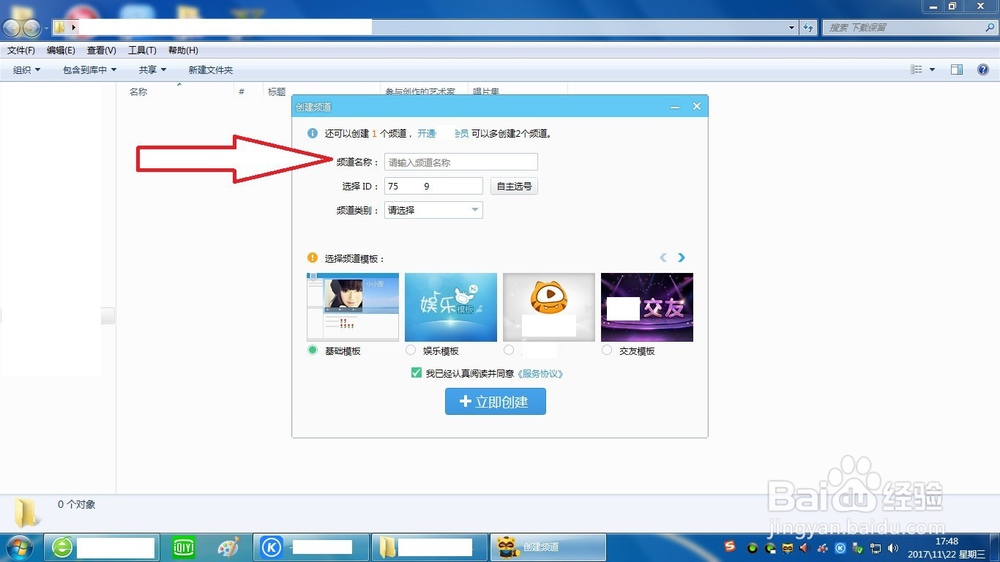The height and width of the screenshot is (562, 1000).
Task: Open the view options dropdown arrow
Action: click(932, 70)
